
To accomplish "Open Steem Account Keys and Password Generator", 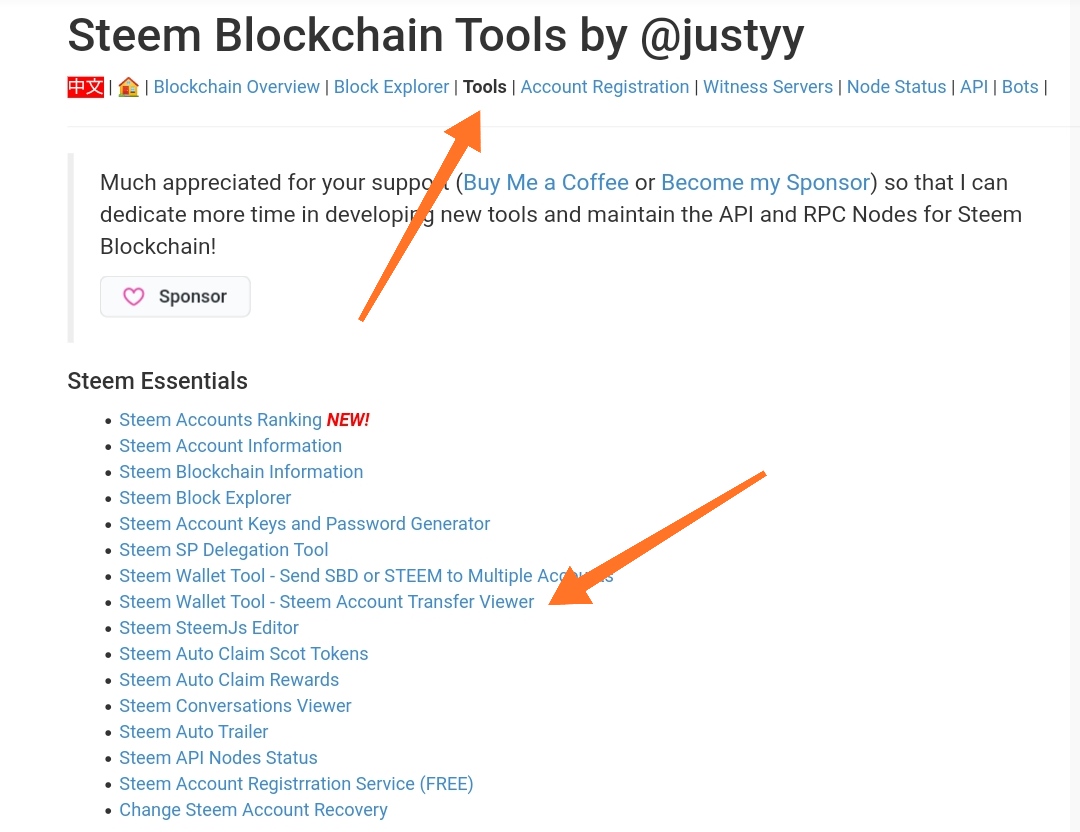I will coord(304,524).
